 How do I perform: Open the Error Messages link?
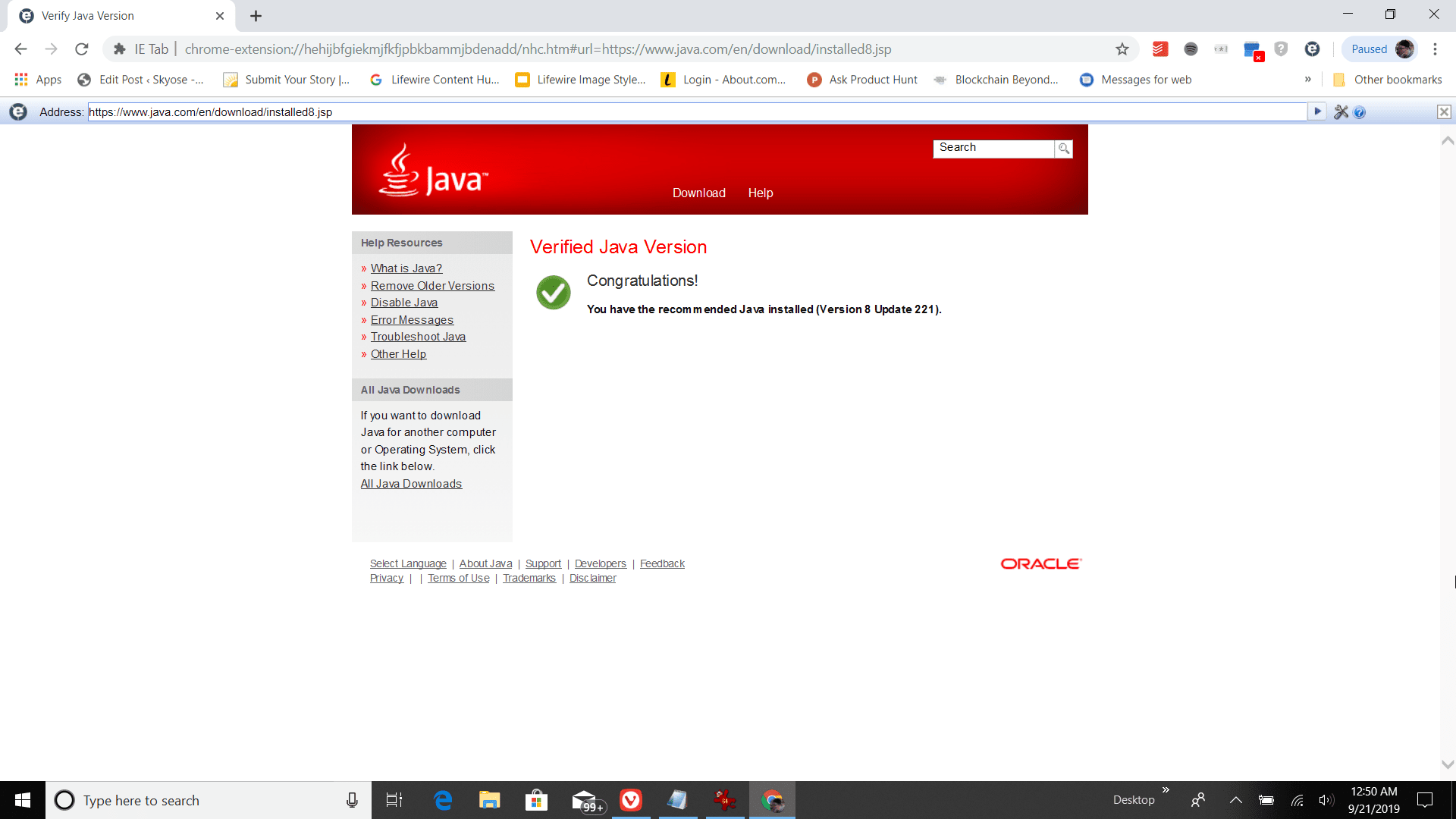click(x=412, y=320)
